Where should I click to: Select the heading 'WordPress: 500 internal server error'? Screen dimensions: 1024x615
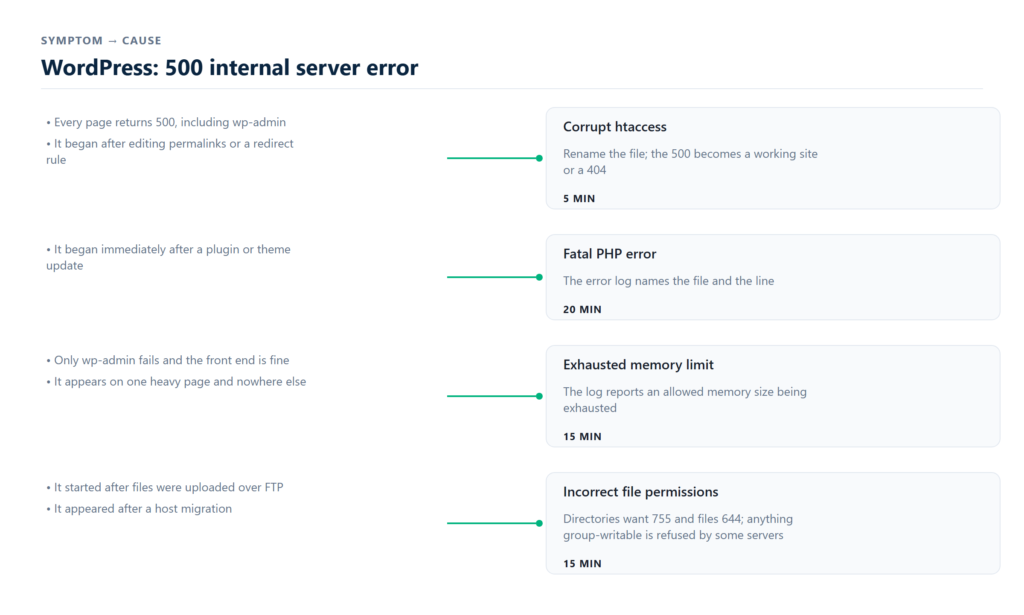[x=229, y=68]
